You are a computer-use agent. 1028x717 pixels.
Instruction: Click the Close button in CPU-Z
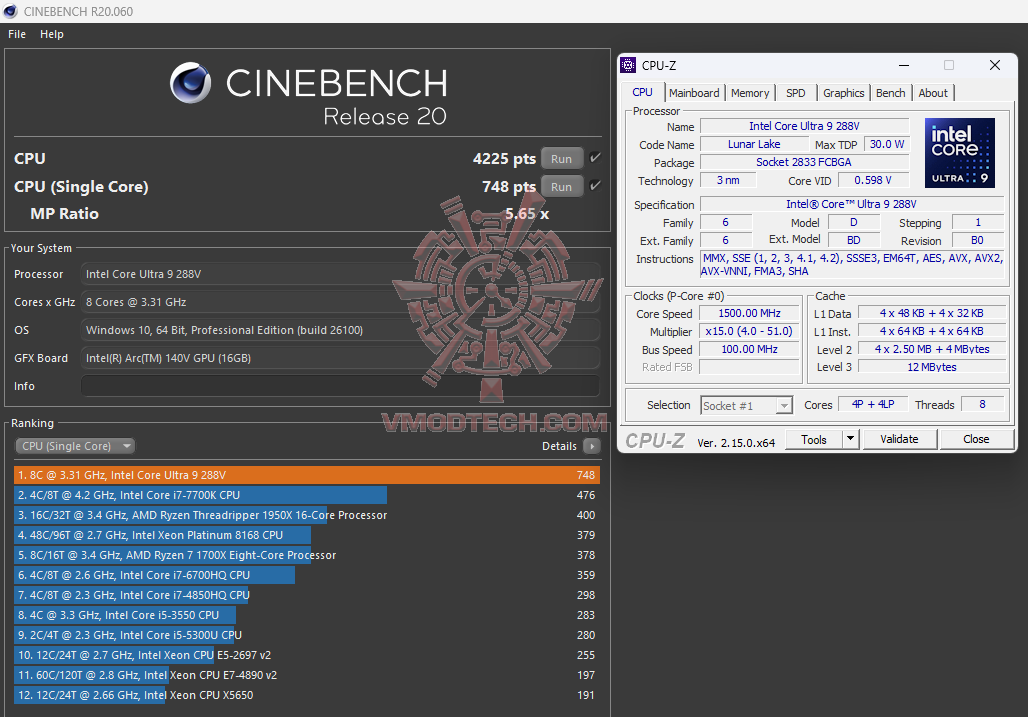(976, 439)
